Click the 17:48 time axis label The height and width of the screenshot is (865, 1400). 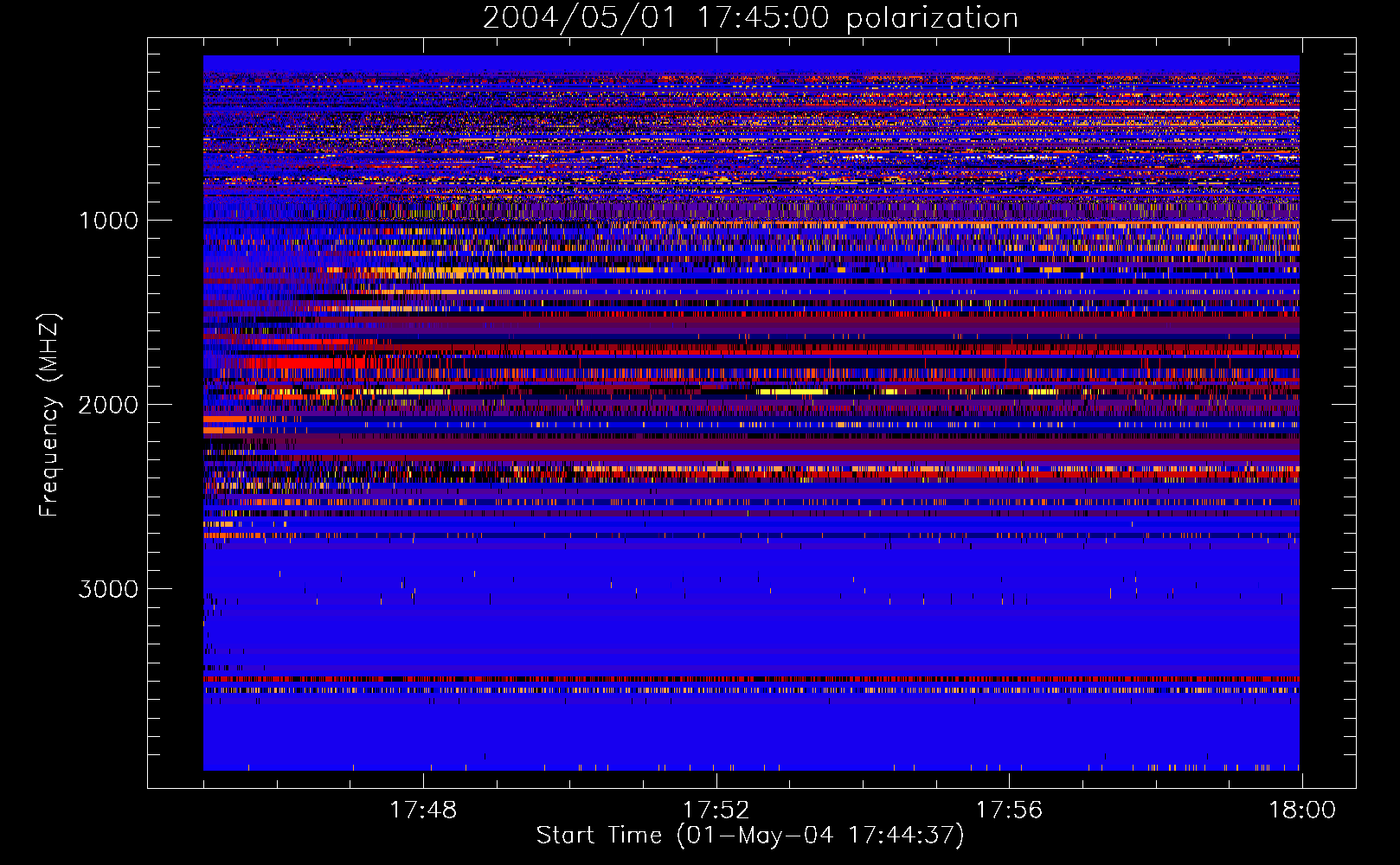click(x=423, y=811)
